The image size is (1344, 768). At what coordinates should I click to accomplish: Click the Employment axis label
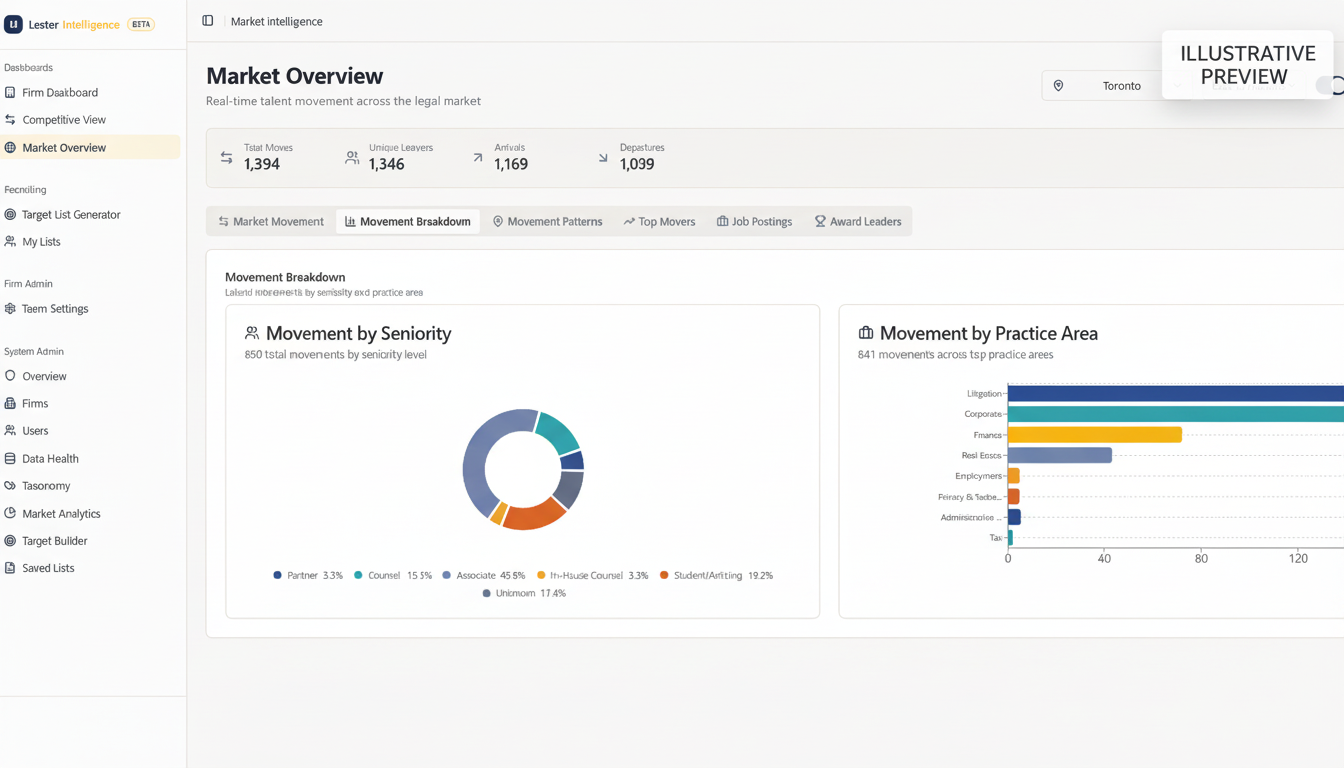978,476
